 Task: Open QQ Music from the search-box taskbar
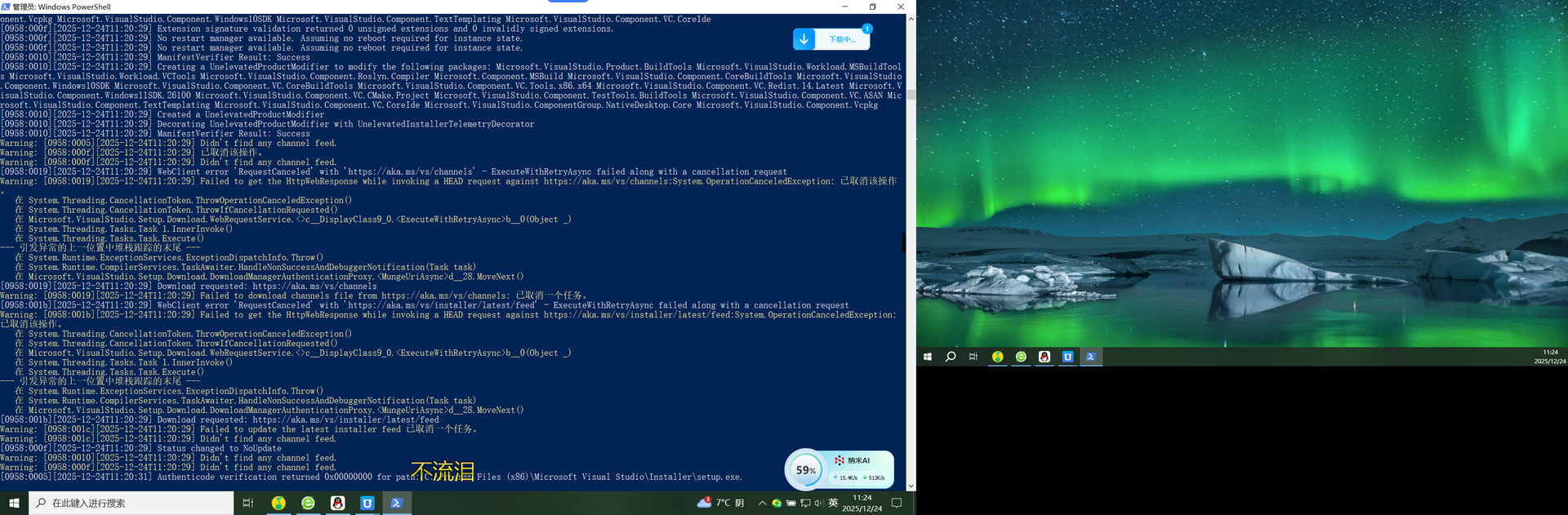point(278,504)
